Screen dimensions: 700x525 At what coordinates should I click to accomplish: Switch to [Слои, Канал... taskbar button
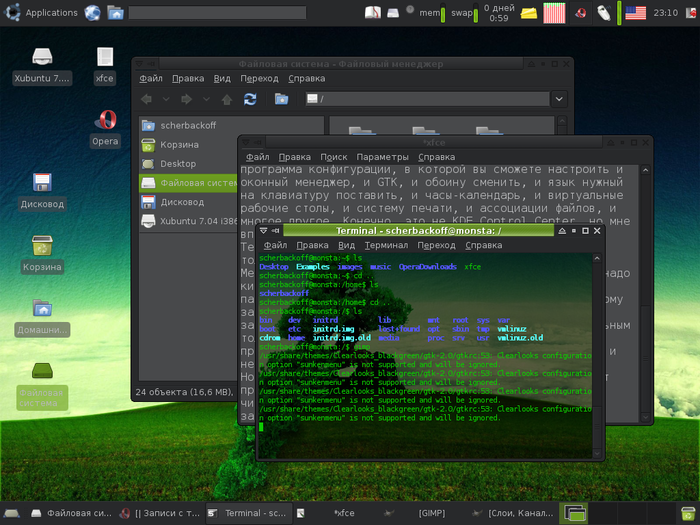pyautogui.click(x=514, y=513)
